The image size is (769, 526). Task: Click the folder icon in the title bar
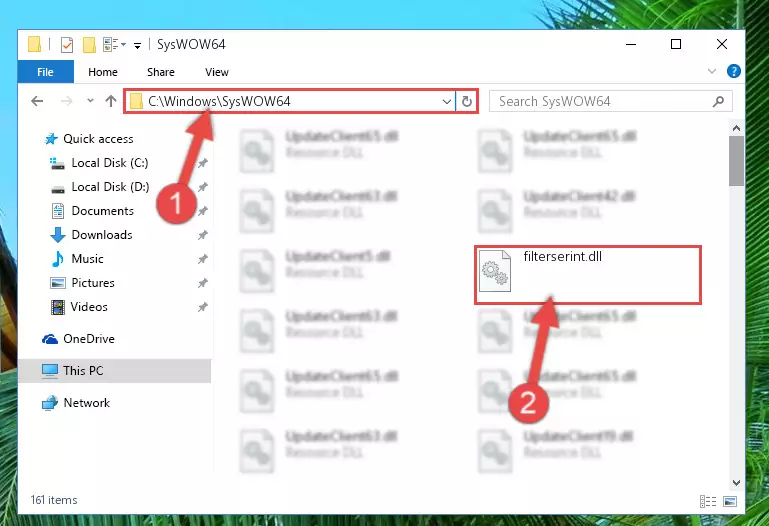(x=34, y=44)
